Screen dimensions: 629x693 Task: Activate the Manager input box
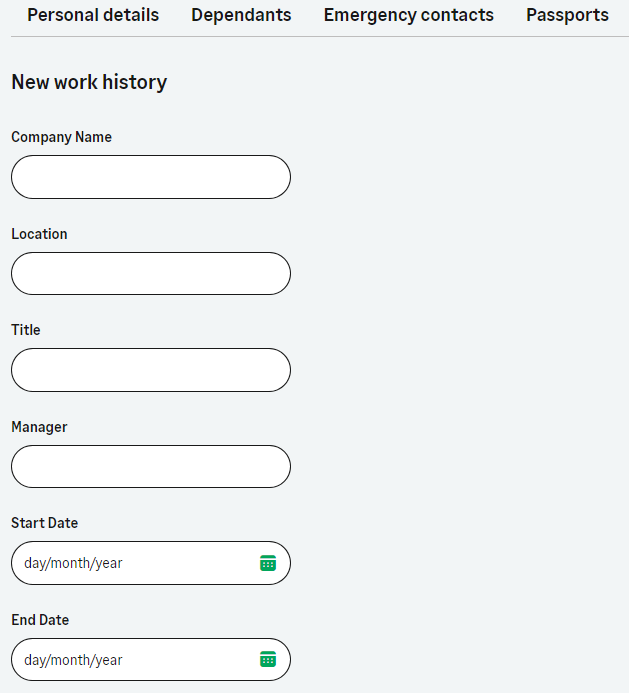coord(150,466)
